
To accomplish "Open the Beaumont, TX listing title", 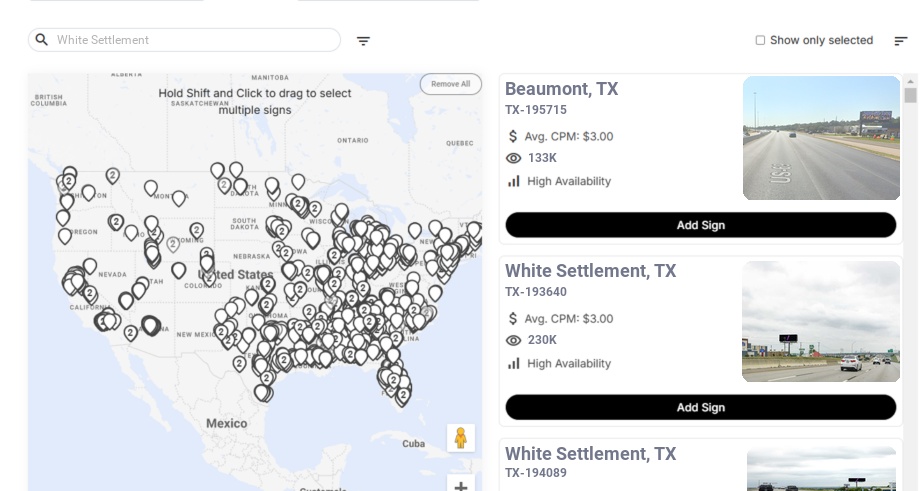I will pyautogui.click(x=561, y=89).
